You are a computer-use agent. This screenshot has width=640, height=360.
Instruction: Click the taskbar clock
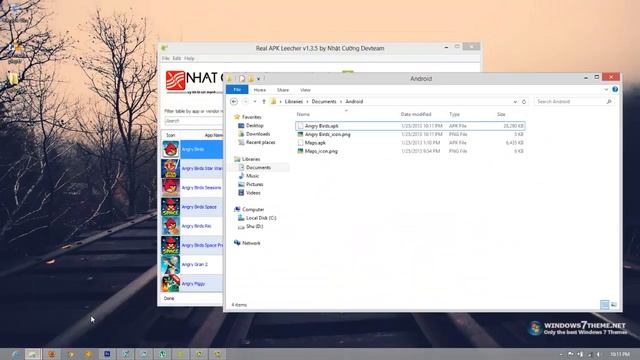click(x=620, y=354)
